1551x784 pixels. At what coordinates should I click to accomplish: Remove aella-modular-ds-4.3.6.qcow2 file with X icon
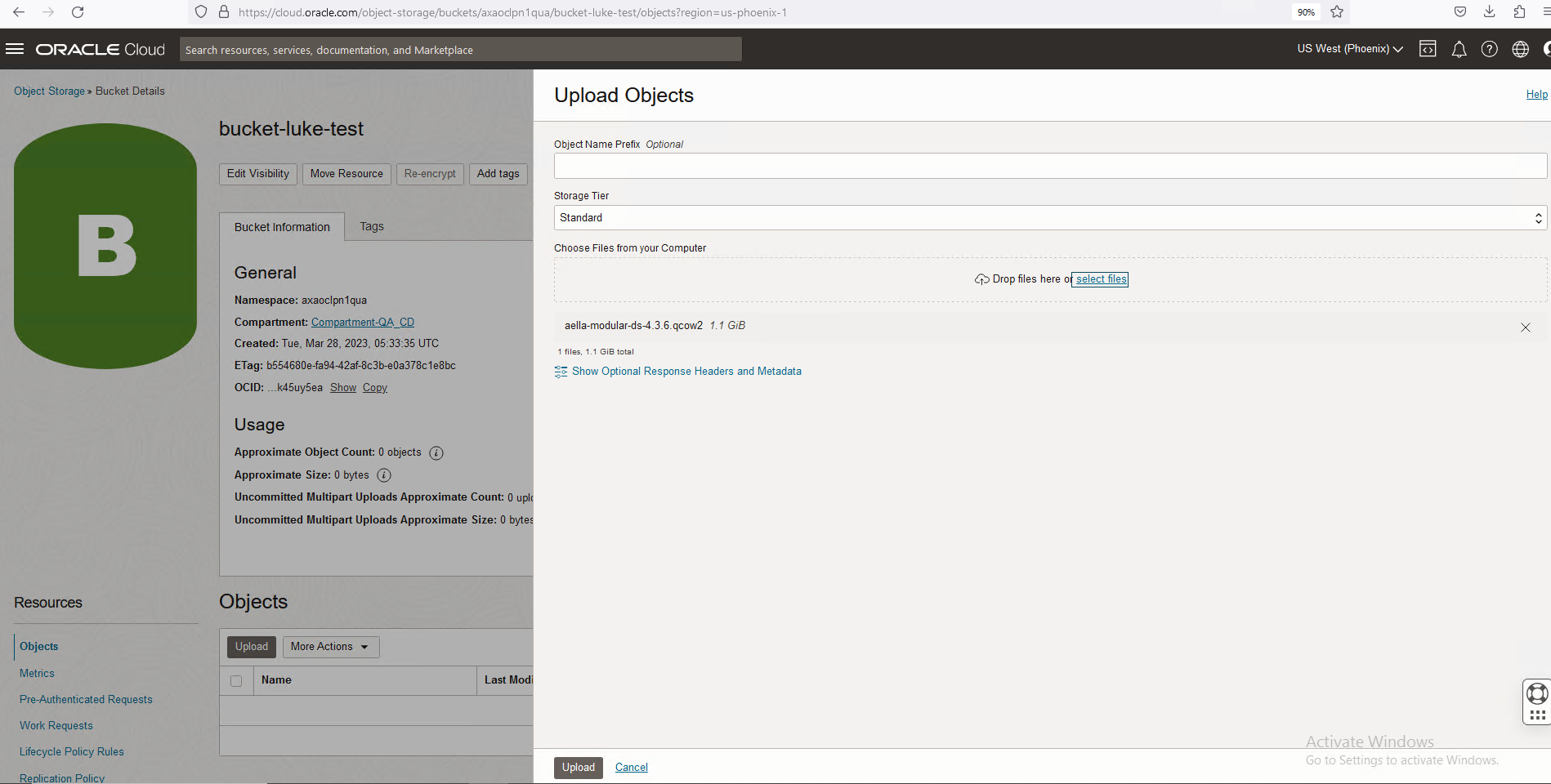[1525, 327]
